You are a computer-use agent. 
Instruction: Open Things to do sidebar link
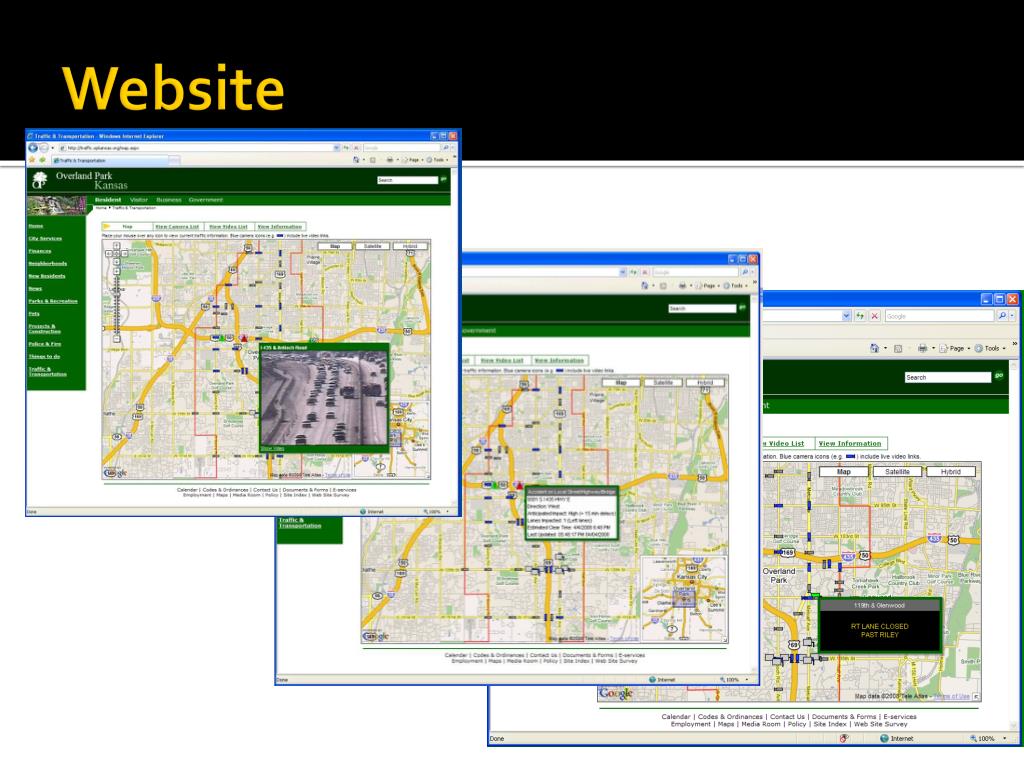(44, 356)
